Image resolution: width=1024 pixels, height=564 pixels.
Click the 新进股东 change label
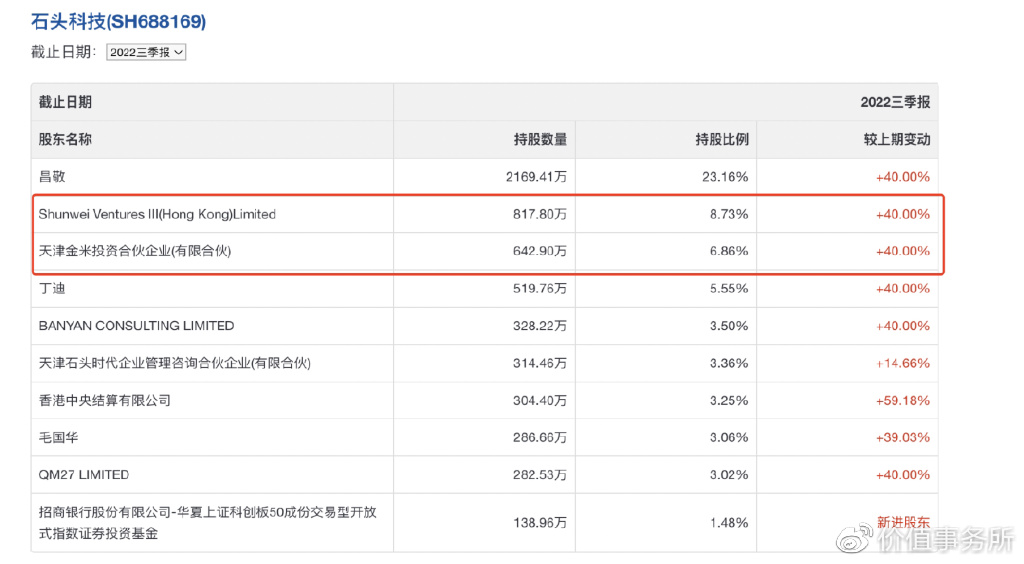tap(903, 522)
